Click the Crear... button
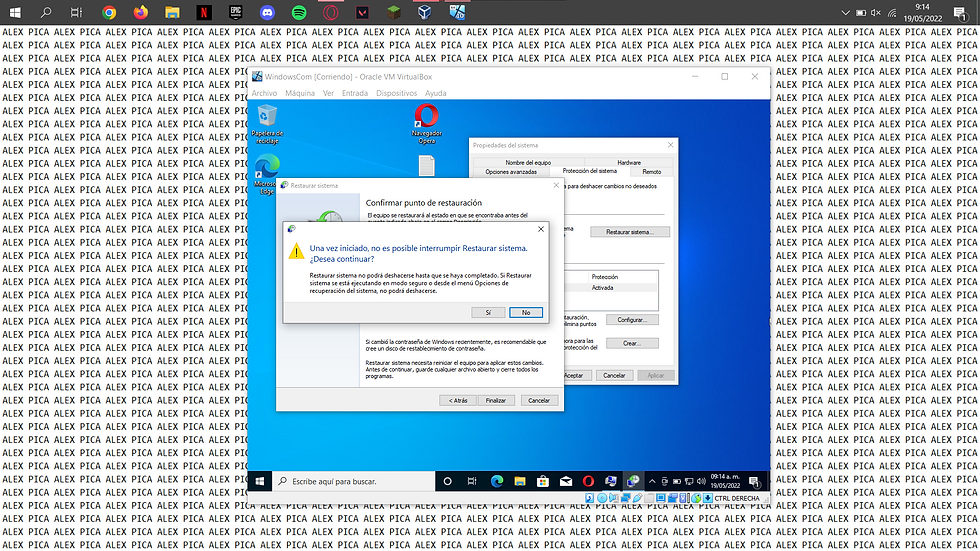 632,343
